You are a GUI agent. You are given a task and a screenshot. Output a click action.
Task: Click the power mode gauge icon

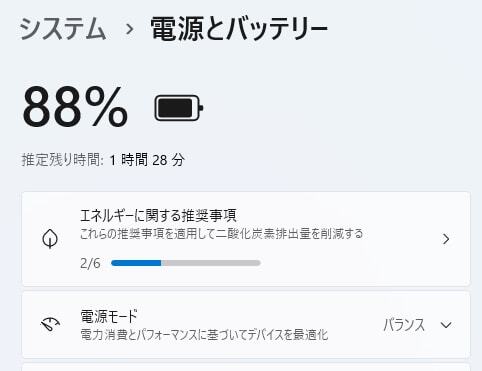(50, 324)
